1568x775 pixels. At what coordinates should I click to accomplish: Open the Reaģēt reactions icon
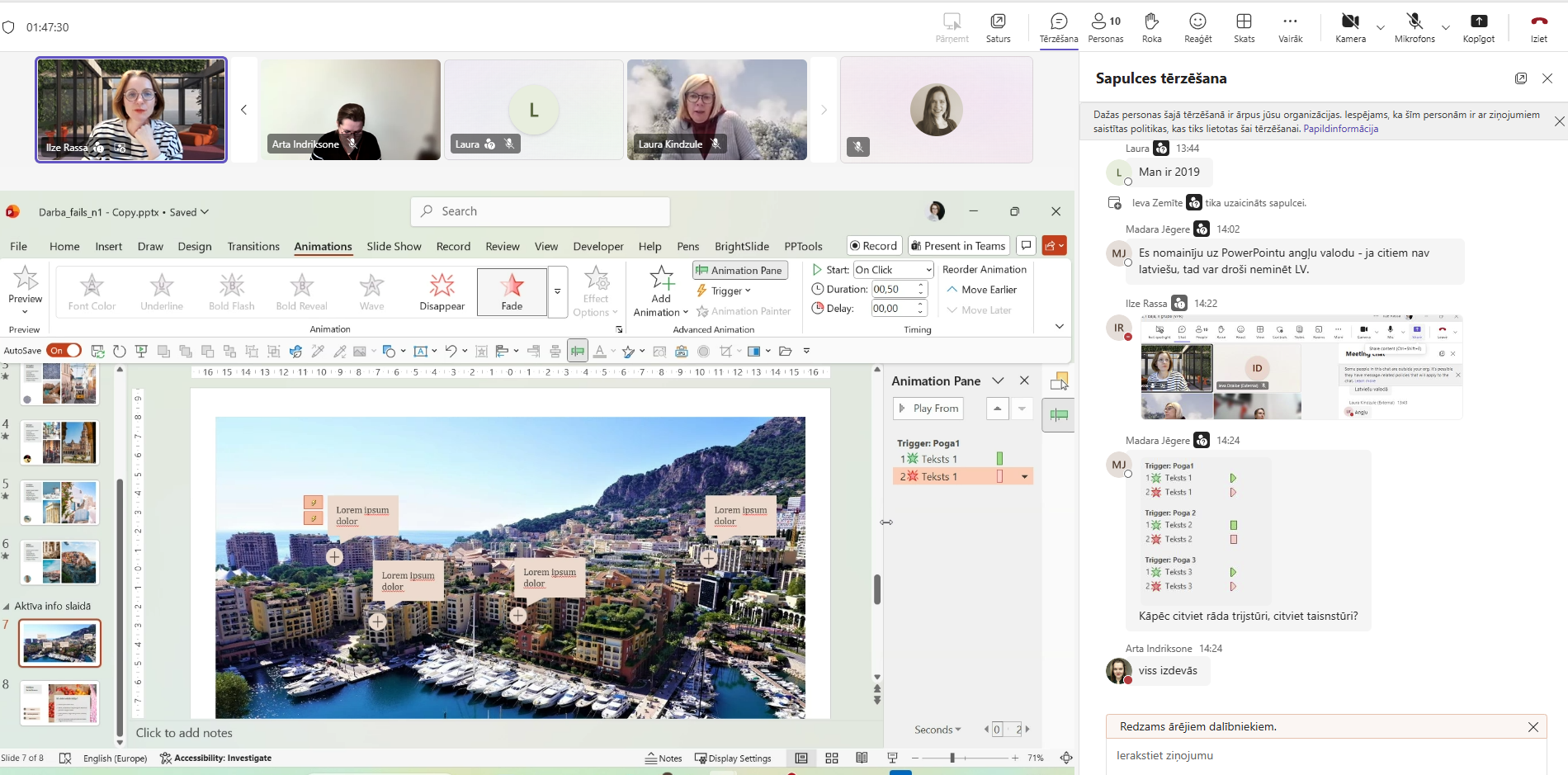[1197, 22]
